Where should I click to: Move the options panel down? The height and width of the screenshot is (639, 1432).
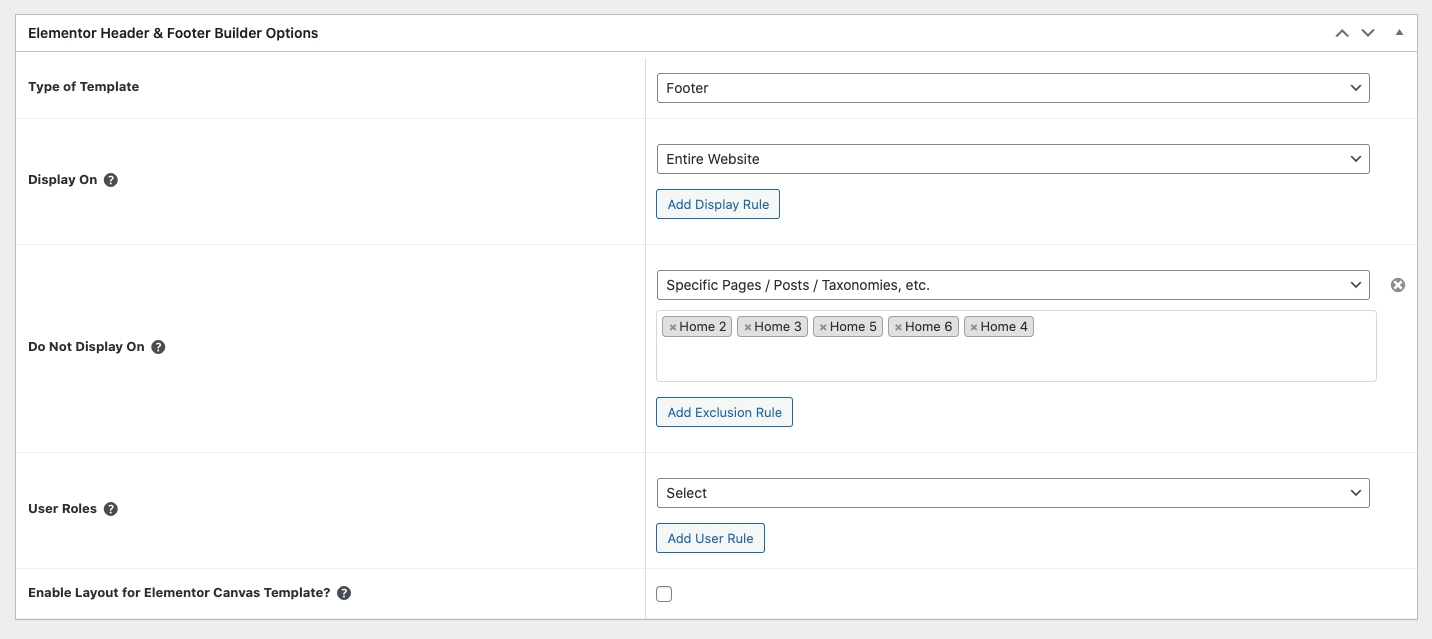[x=1368, y=33]
